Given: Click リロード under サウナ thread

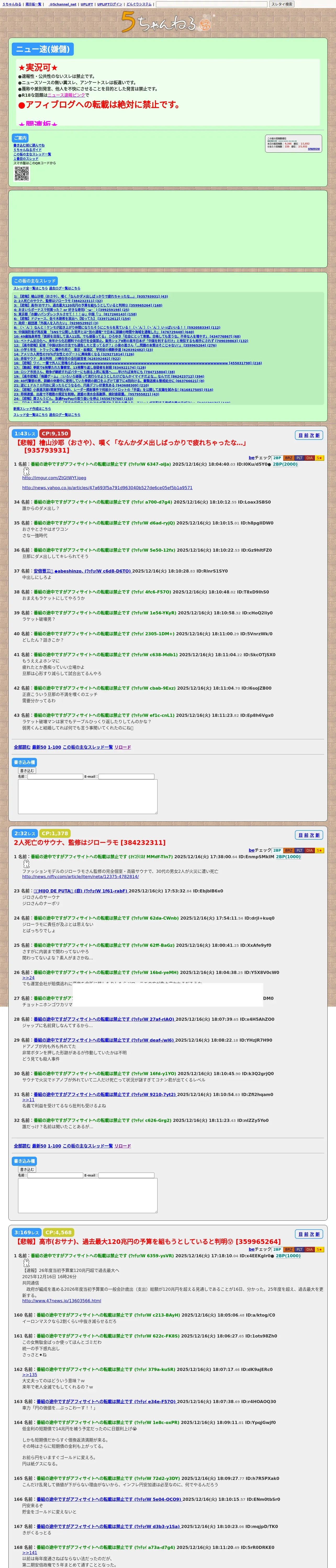Looking at the screenshot, I should [122, 1146].
